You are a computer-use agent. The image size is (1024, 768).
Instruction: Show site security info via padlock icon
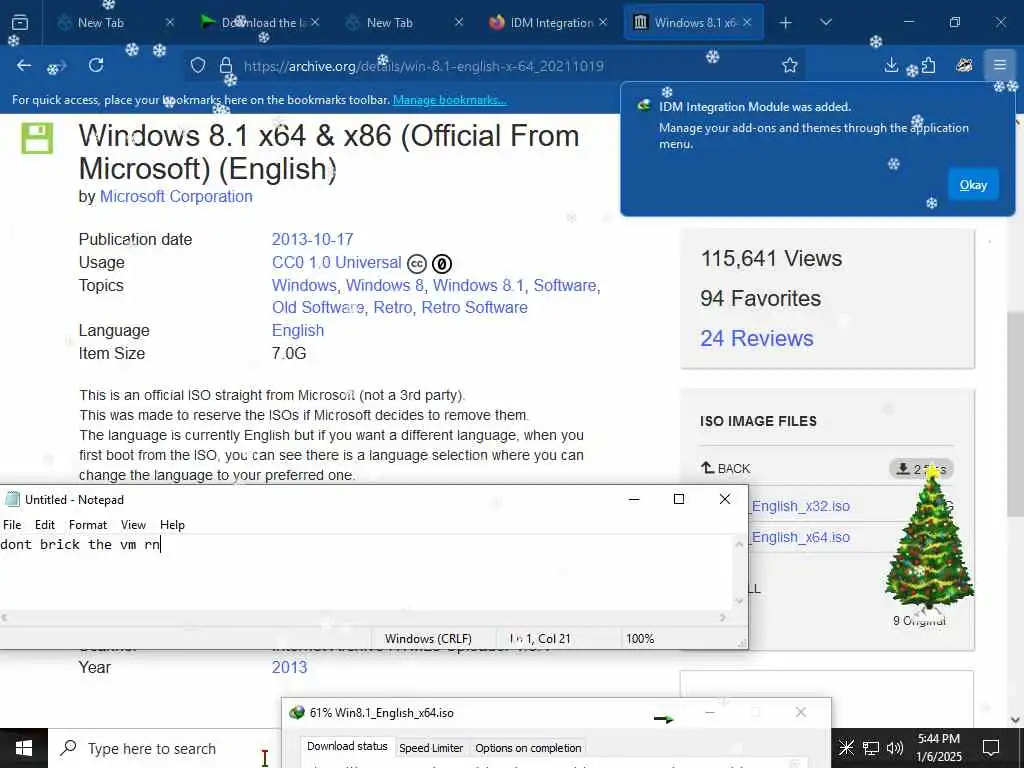[226, 65]
